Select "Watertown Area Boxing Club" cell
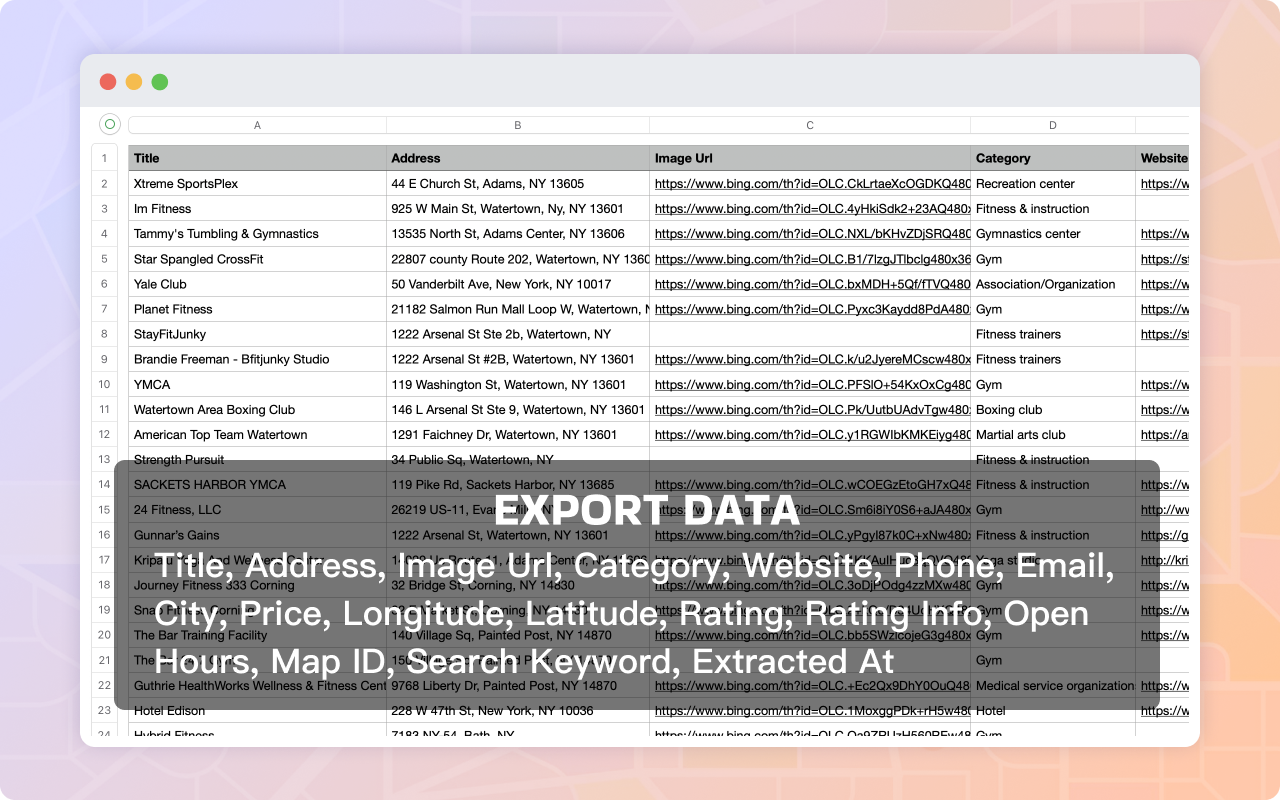This screenshot has width=1280, height=800. 257,409
